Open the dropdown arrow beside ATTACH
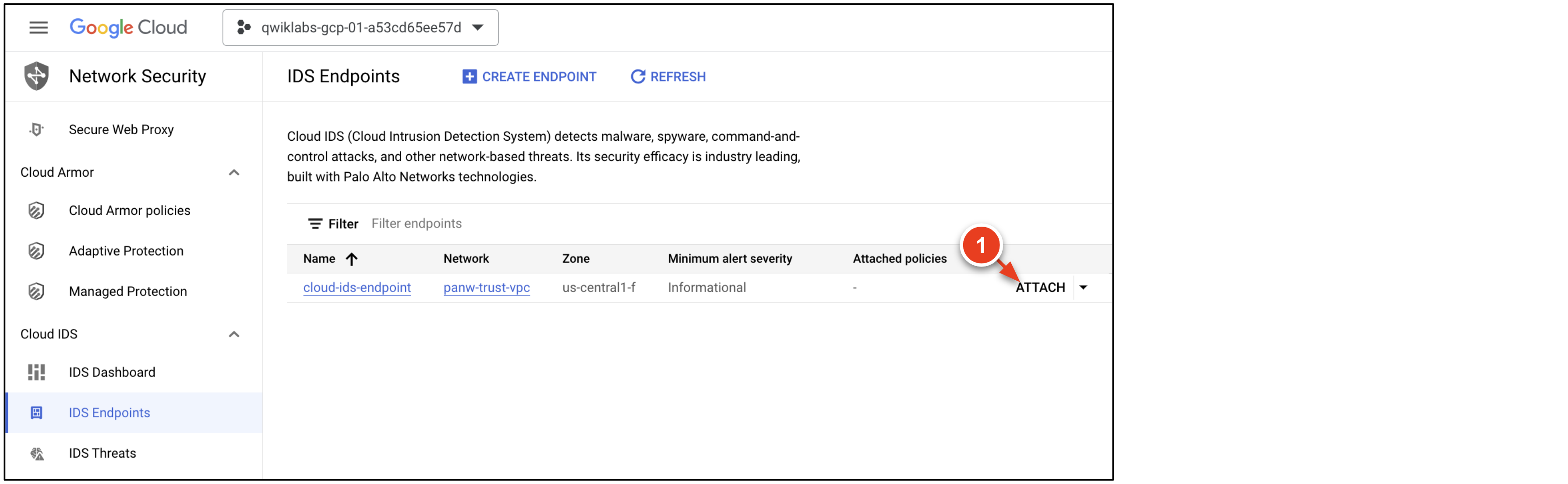The image size is (1568, 484). tap(1084, 287)
